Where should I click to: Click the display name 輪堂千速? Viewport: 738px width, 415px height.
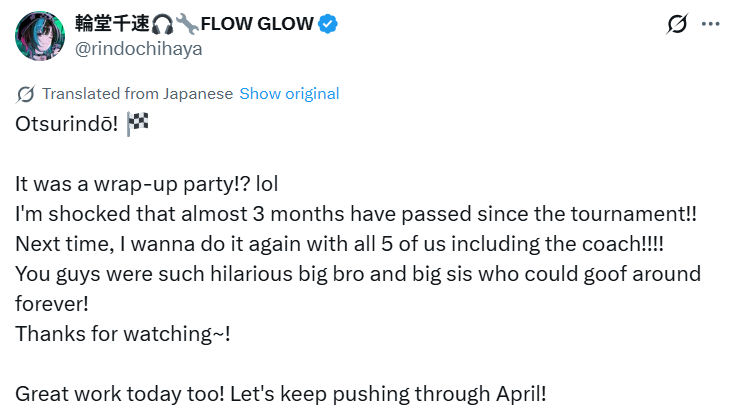(x=112, y=24)
